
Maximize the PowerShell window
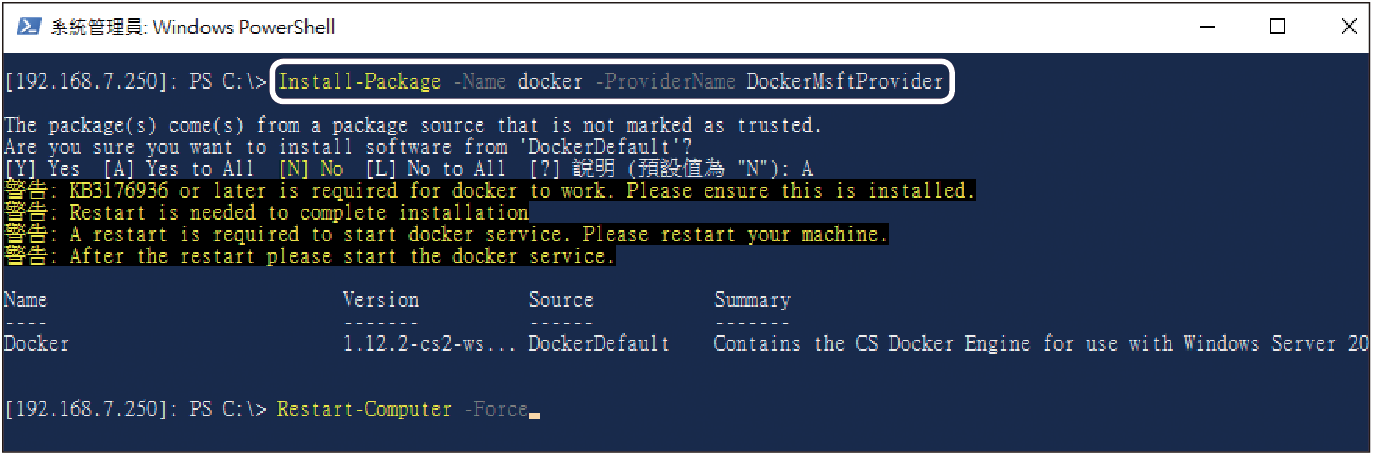coord(1277,27)
